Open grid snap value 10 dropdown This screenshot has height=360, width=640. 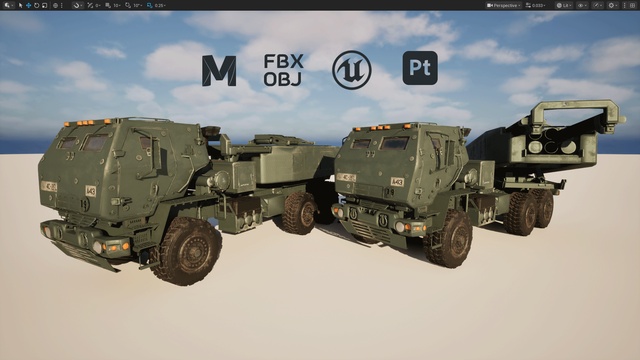coord(117,5)
